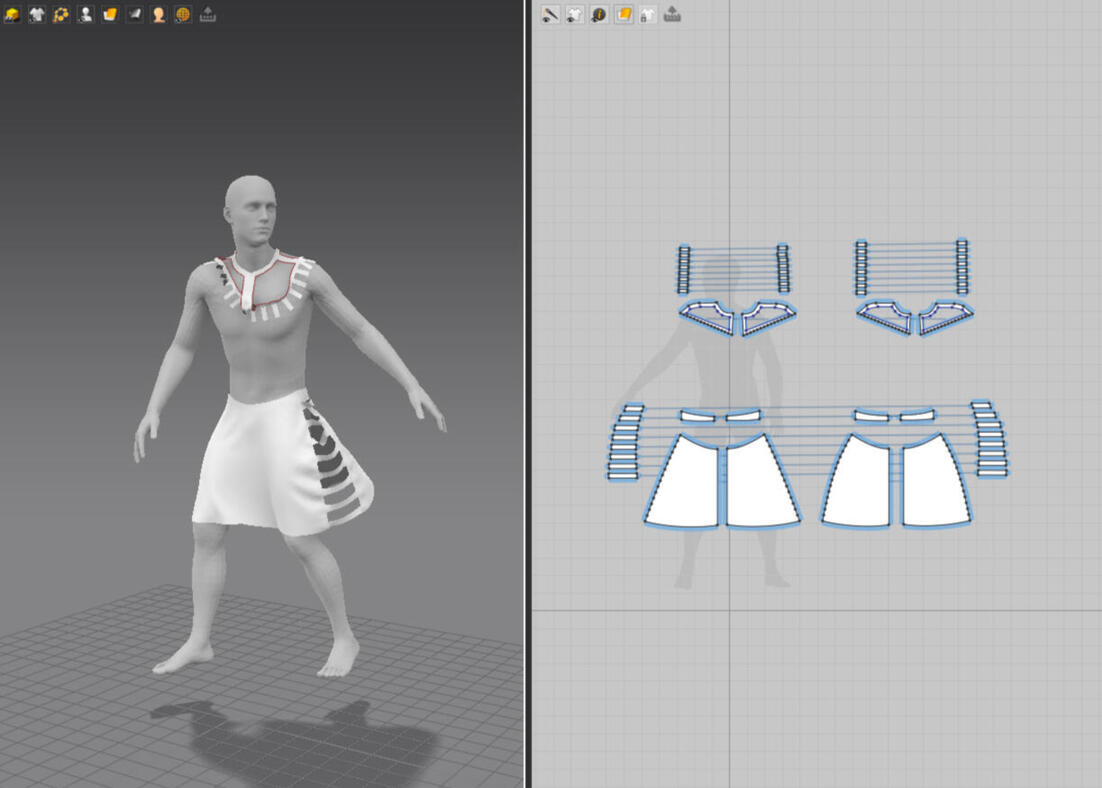Select the orange fabric icon in the 2D toolbar
The width and height of the screenshot is (1102, 788).
pos(623,15)
